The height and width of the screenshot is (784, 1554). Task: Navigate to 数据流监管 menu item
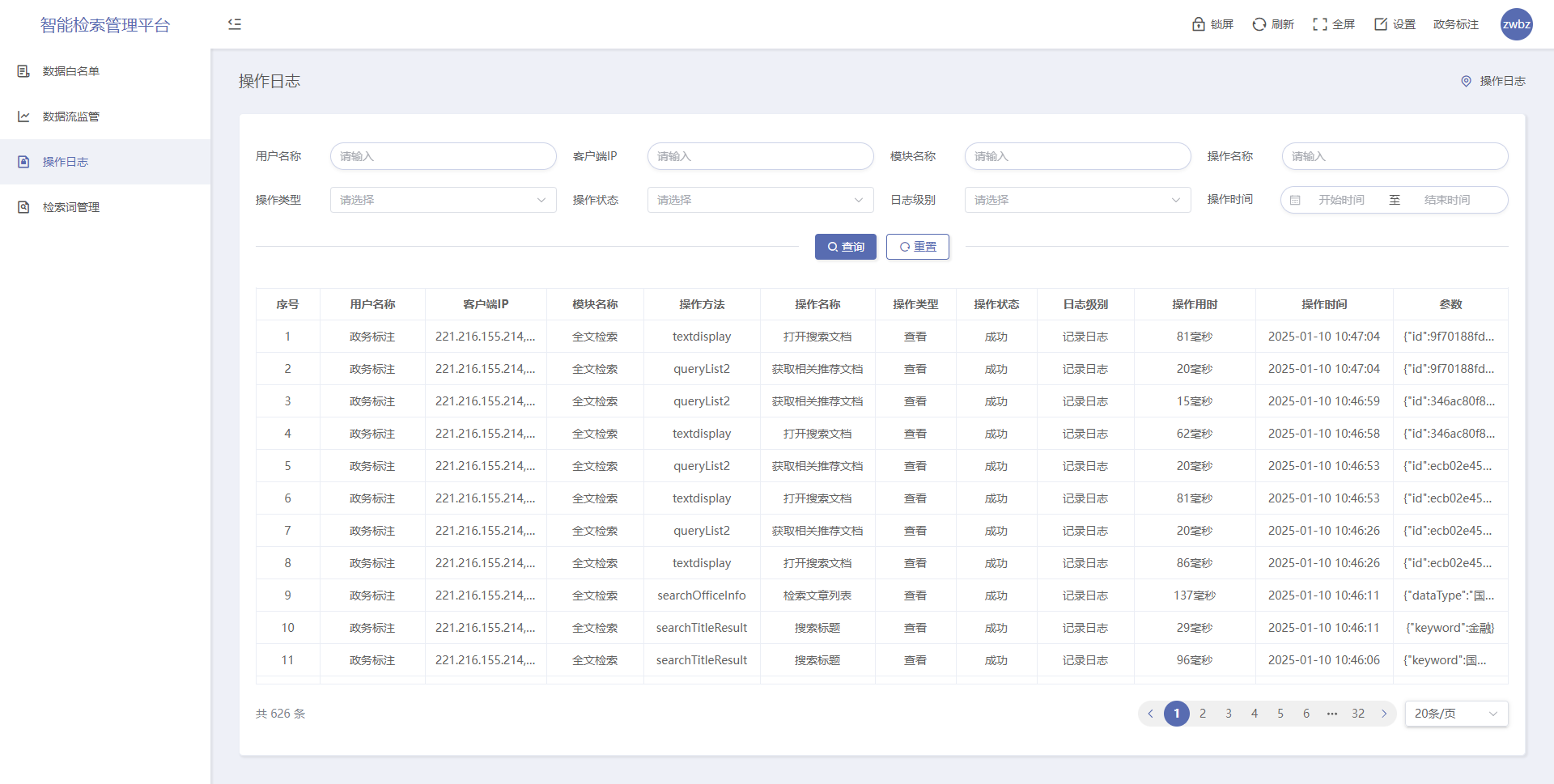71,117
